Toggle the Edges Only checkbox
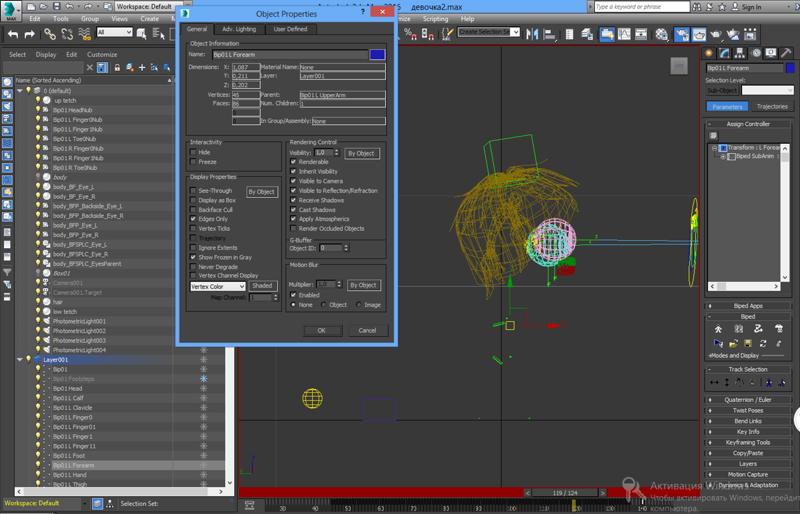 click(x=194, y=218)
